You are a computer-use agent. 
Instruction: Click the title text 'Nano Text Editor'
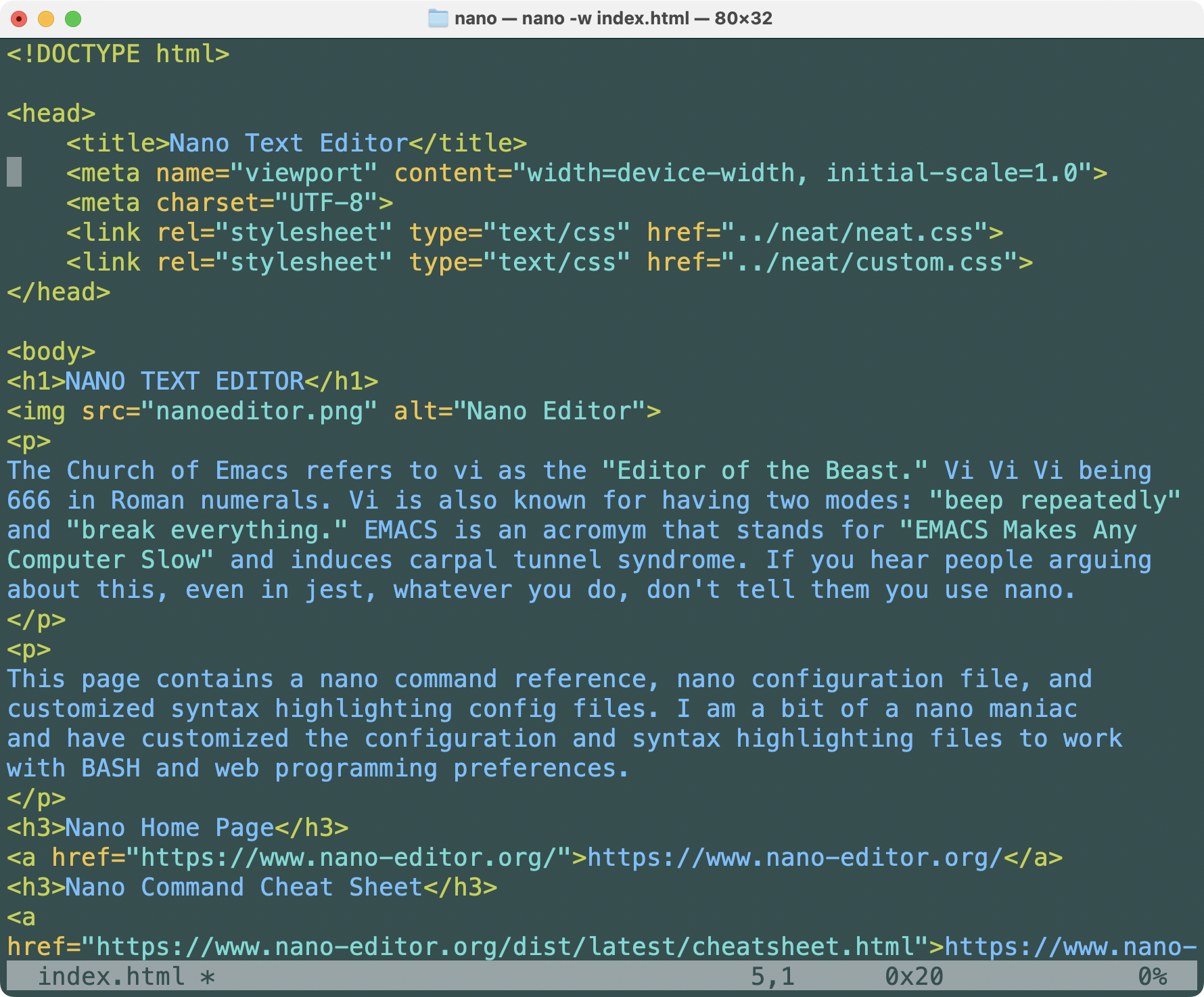click(289, 143)
